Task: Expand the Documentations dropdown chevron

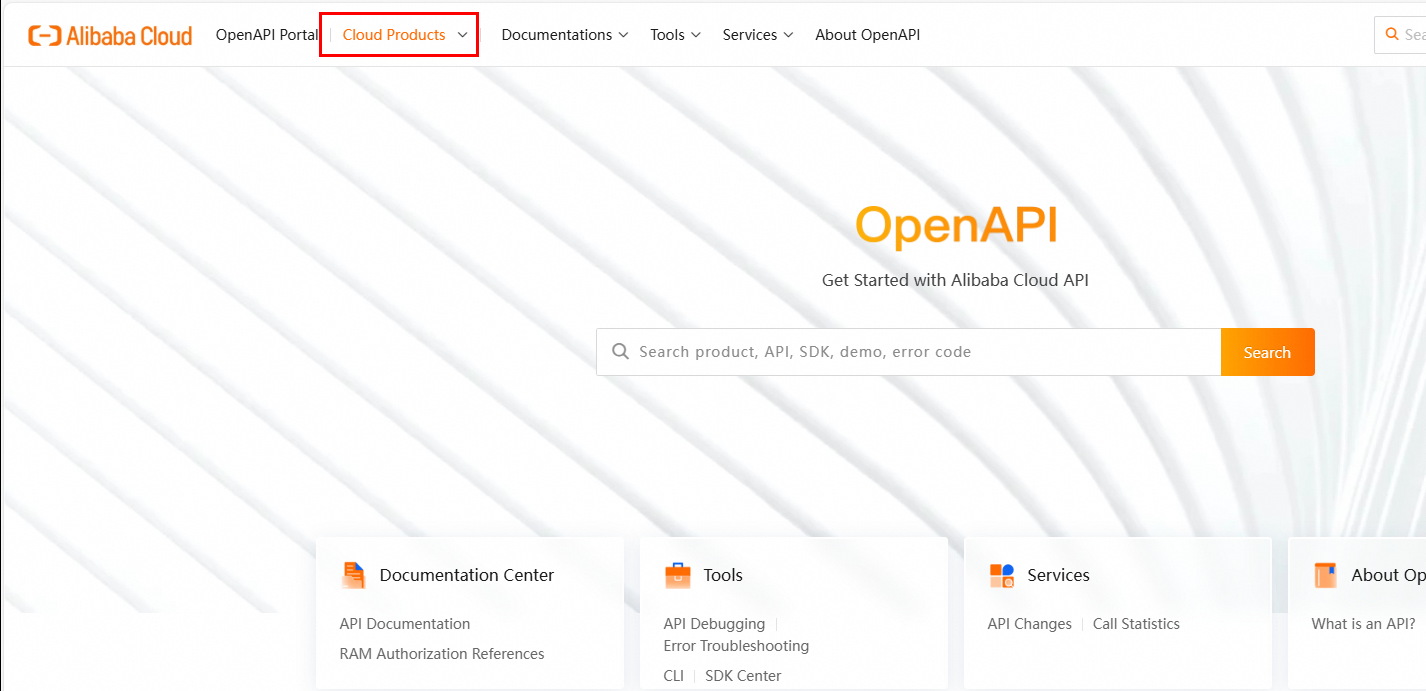Action: coord(623,35)
